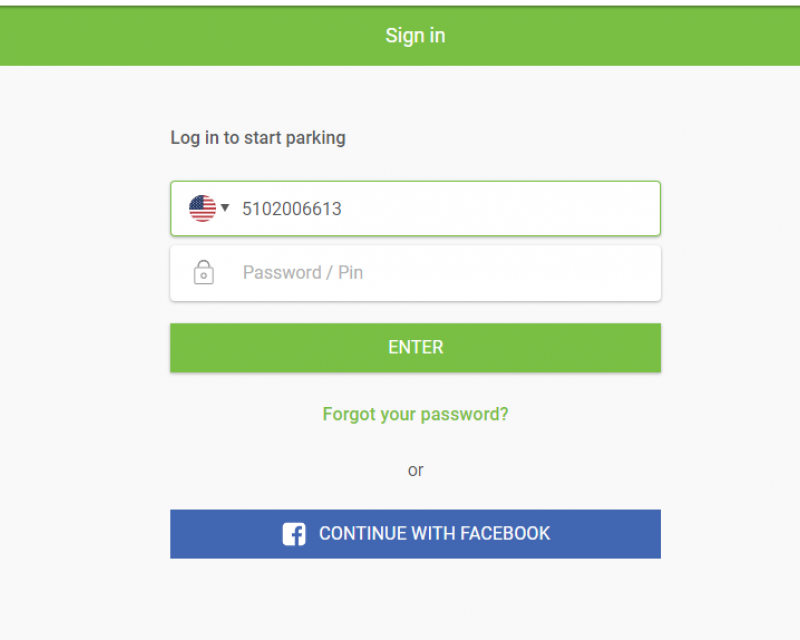Click the green header bar left of Sign in
800x640 pixels.
(150, 36)
